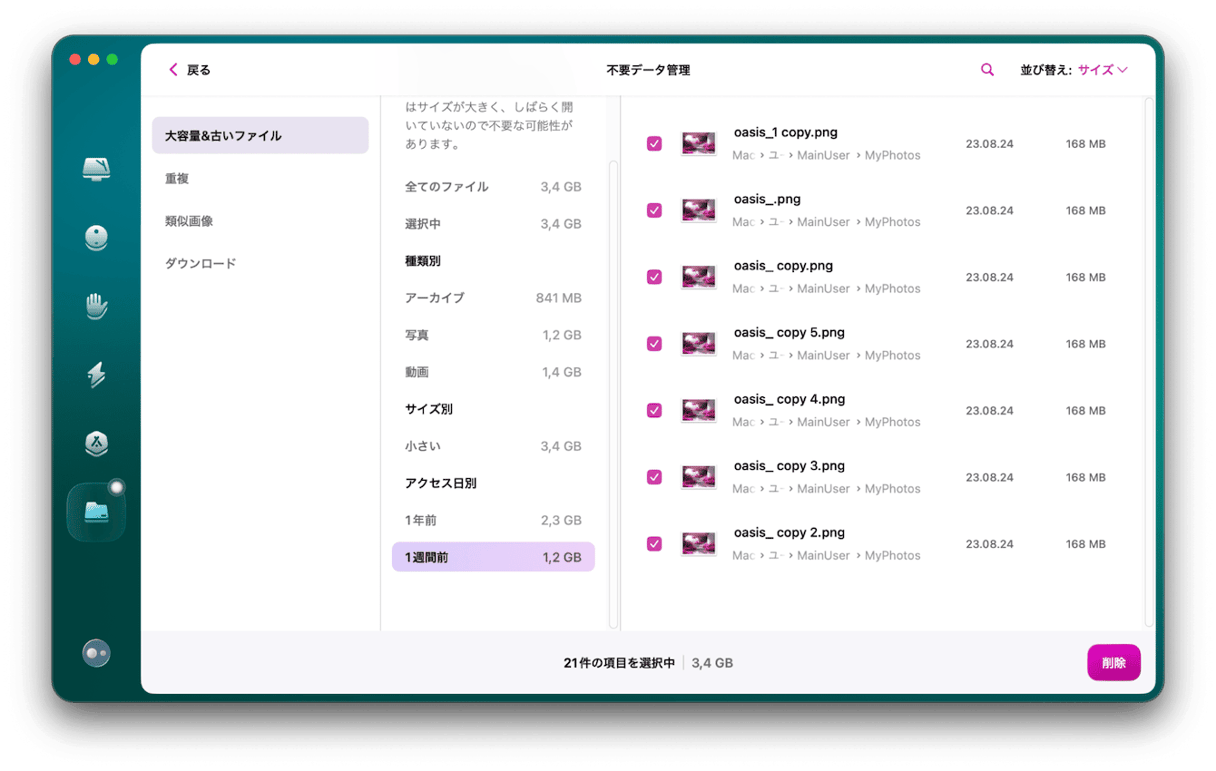
Task: Filter by アーカイブ 841 MB
Action: pyautogui.click(x=492, y=298)
